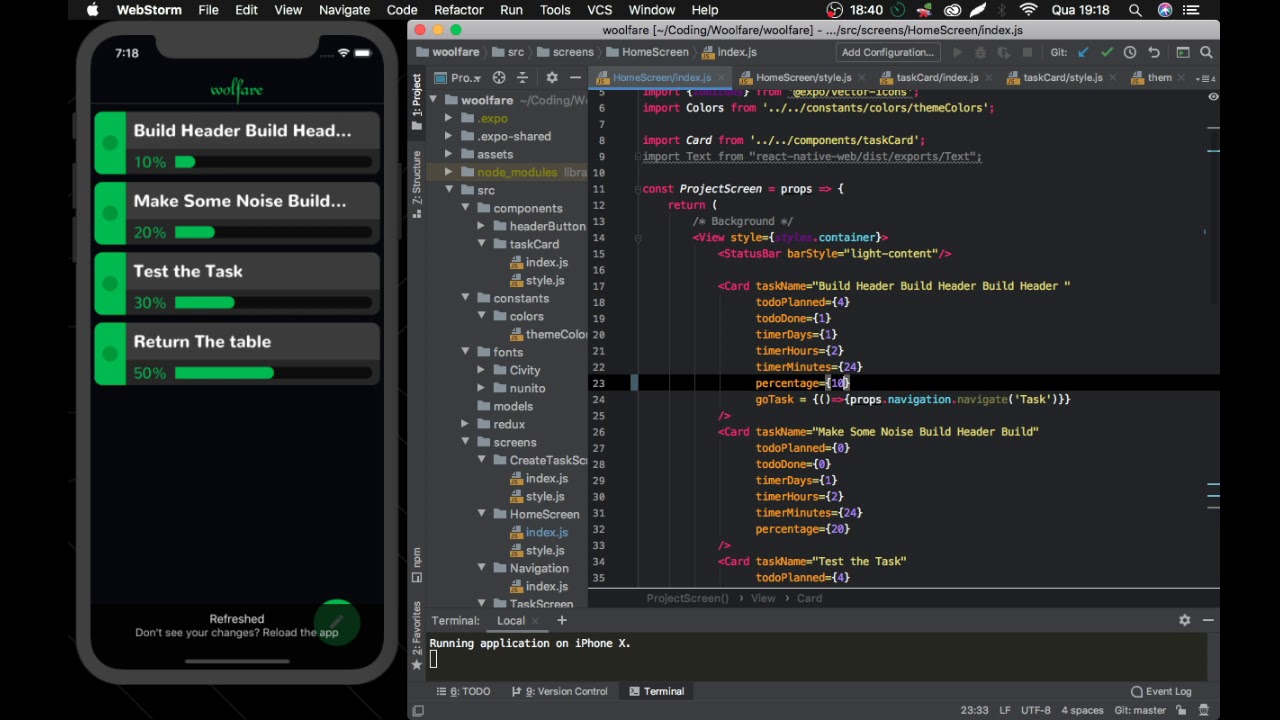The height and width of the screenshot is (720, 1280).
Task: Click the Git rollback undo icon
Action: tap(1154, 52)
